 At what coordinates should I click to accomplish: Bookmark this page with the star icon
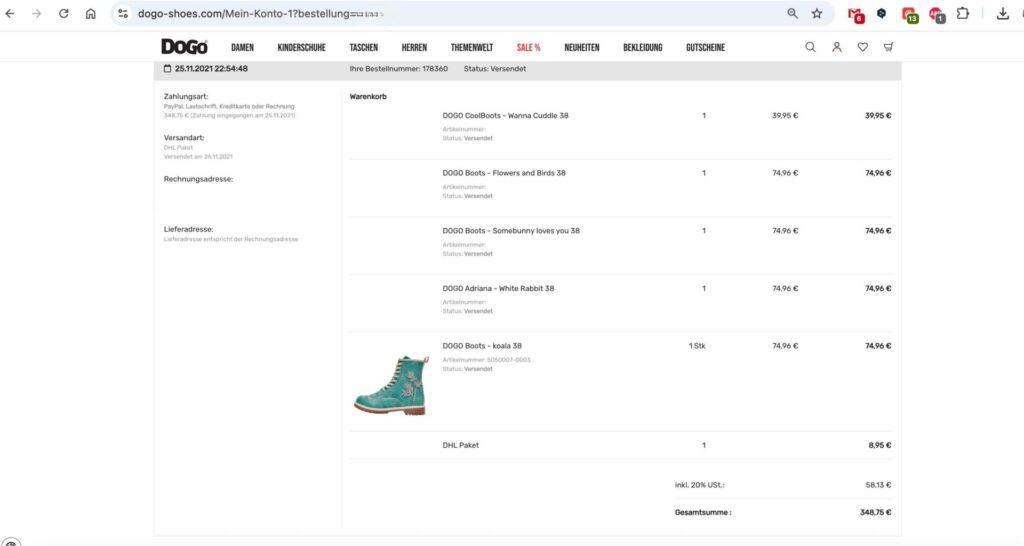(817, 14)
